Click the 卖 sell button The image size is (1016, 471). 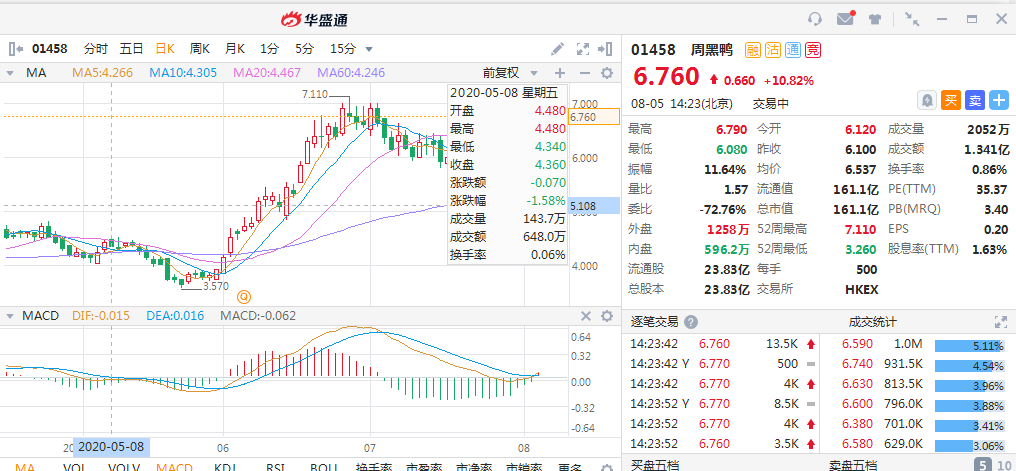(975, 100)
